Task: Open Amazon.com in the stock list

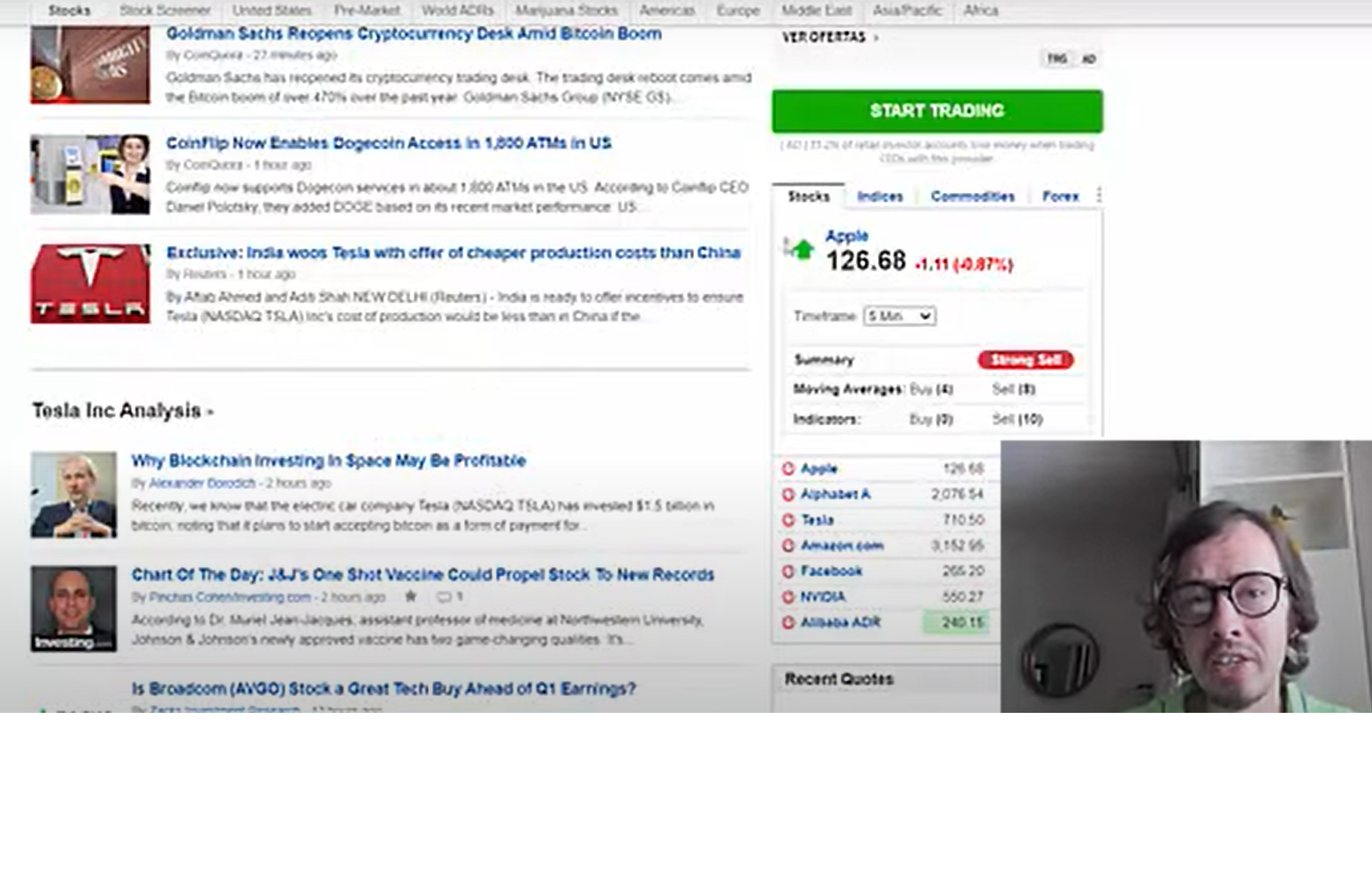Action: coord(842,546)
